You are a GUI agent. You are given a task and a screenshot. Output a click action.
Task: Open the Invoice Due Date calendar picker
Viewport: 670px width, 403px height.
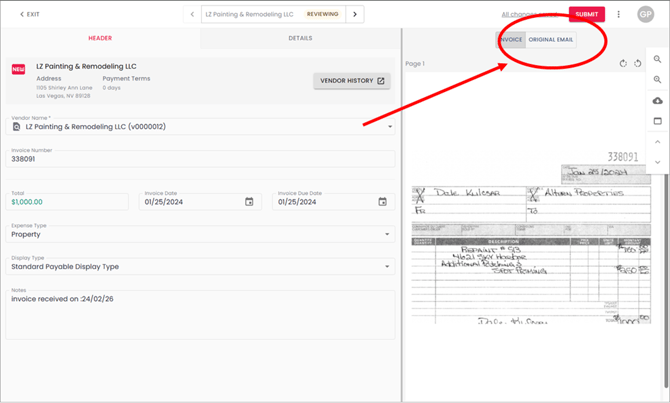(382, 202)
